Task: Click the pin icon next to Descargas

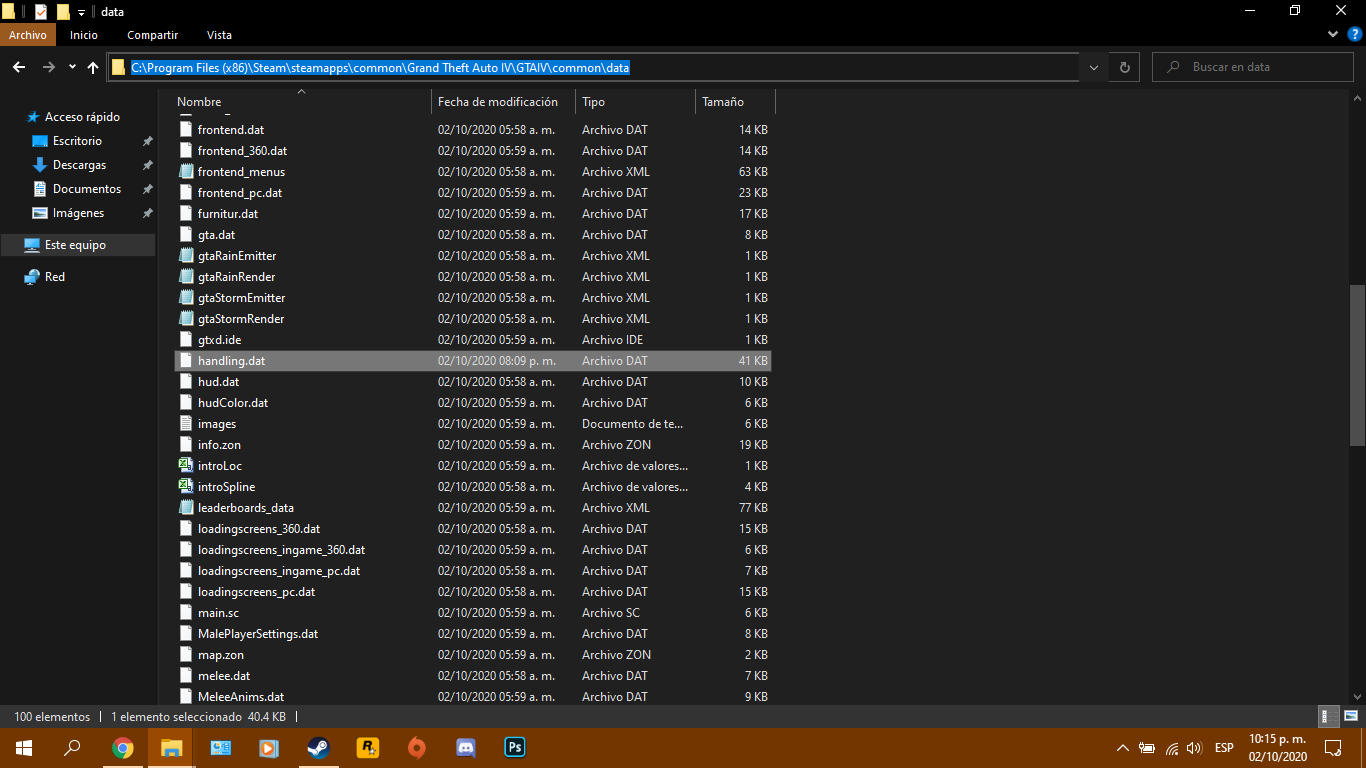Action: tap(147, 165)
